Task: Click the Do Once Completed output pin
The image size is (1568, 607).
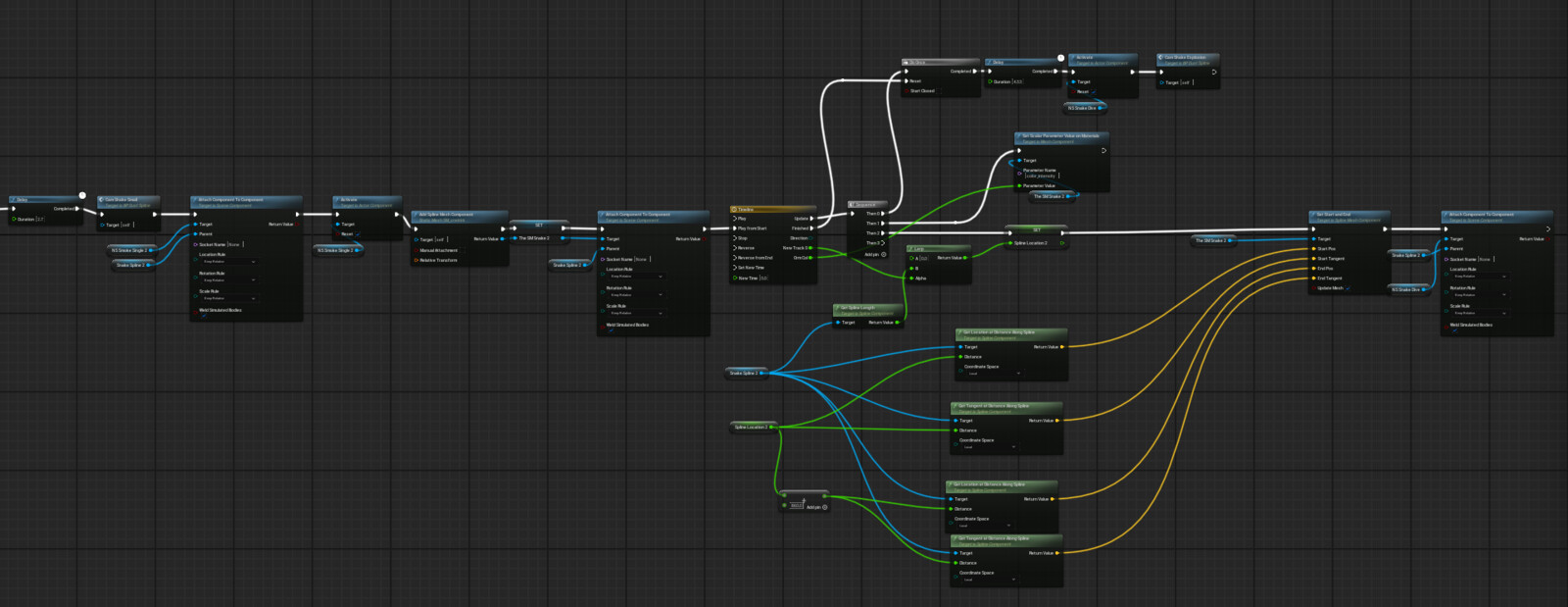Action: tap(975, 72)
